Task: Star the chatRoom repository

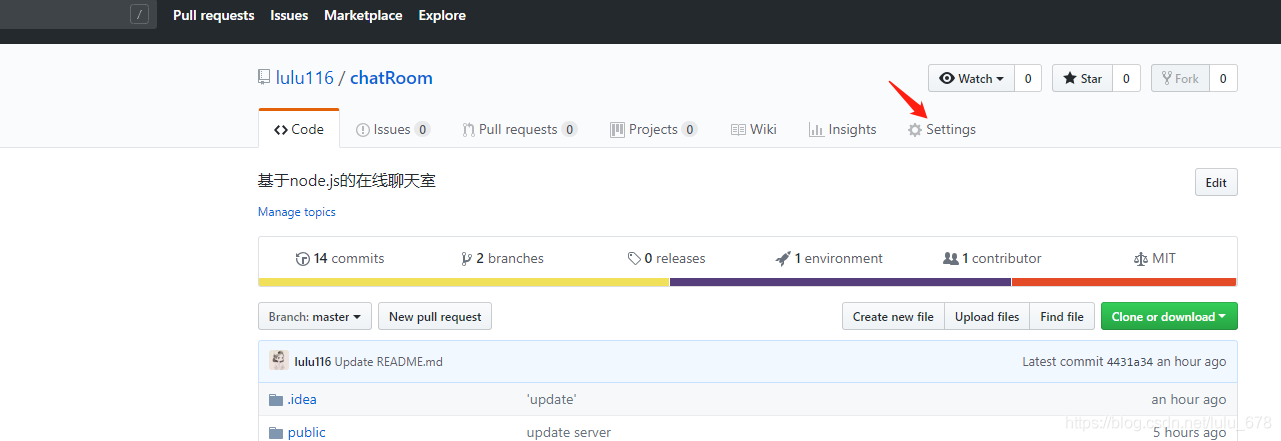Action: [1082, 79]
